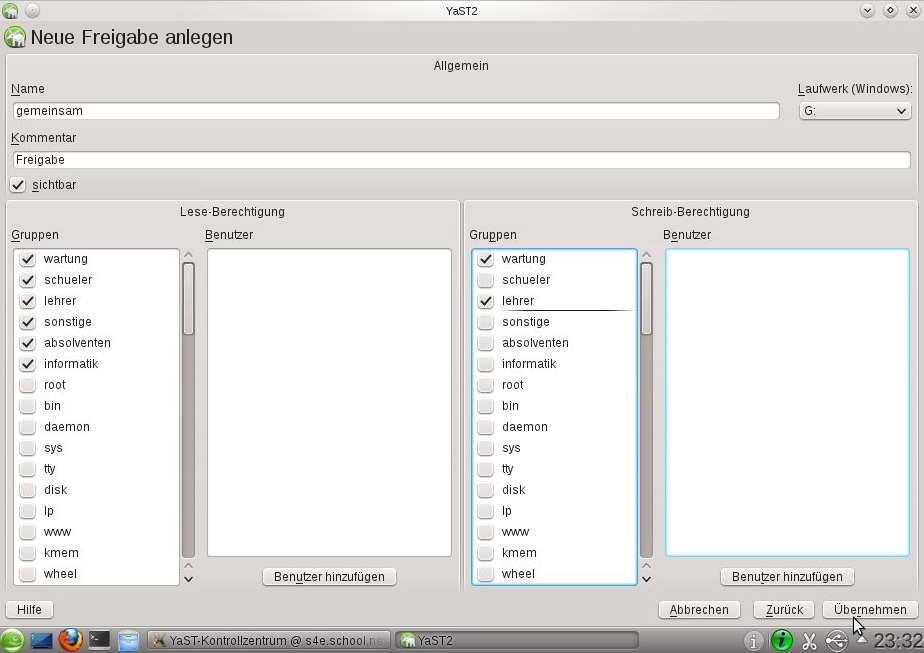Image resolution: width=924 pixels, height=653 pixels.
Task: Enable tty in Schreib-Berechtigung groups
Action: point(485,469)
